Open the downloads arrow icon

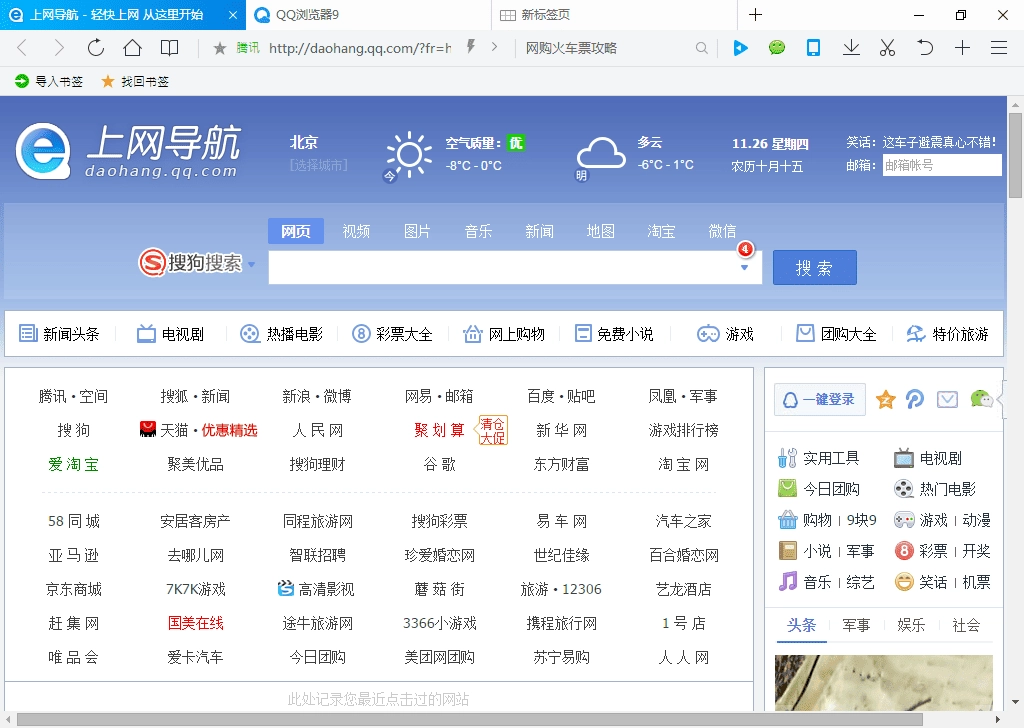click(x=851, y=48)
